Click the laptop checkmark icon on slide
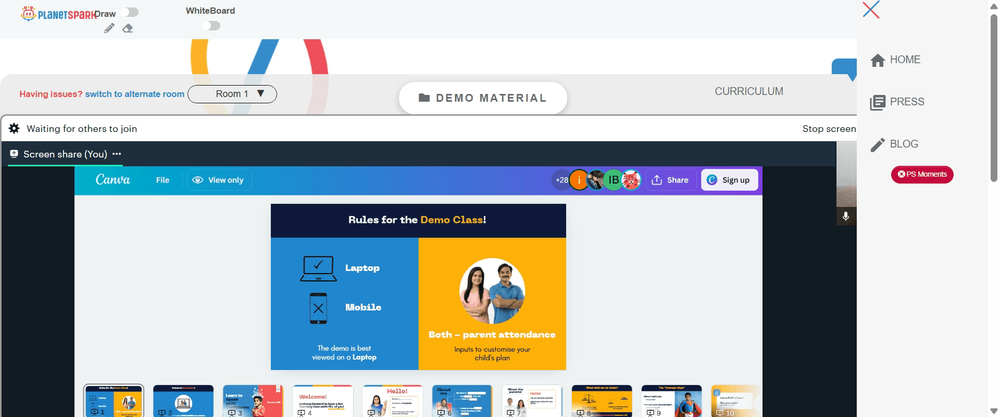Image resolution: width=1000 pixels, height=417 pixels. (318, 268)
